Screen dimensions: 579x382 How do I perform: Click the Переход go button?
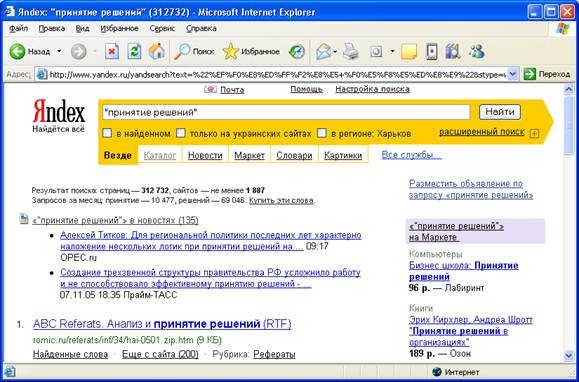[547, 75]
